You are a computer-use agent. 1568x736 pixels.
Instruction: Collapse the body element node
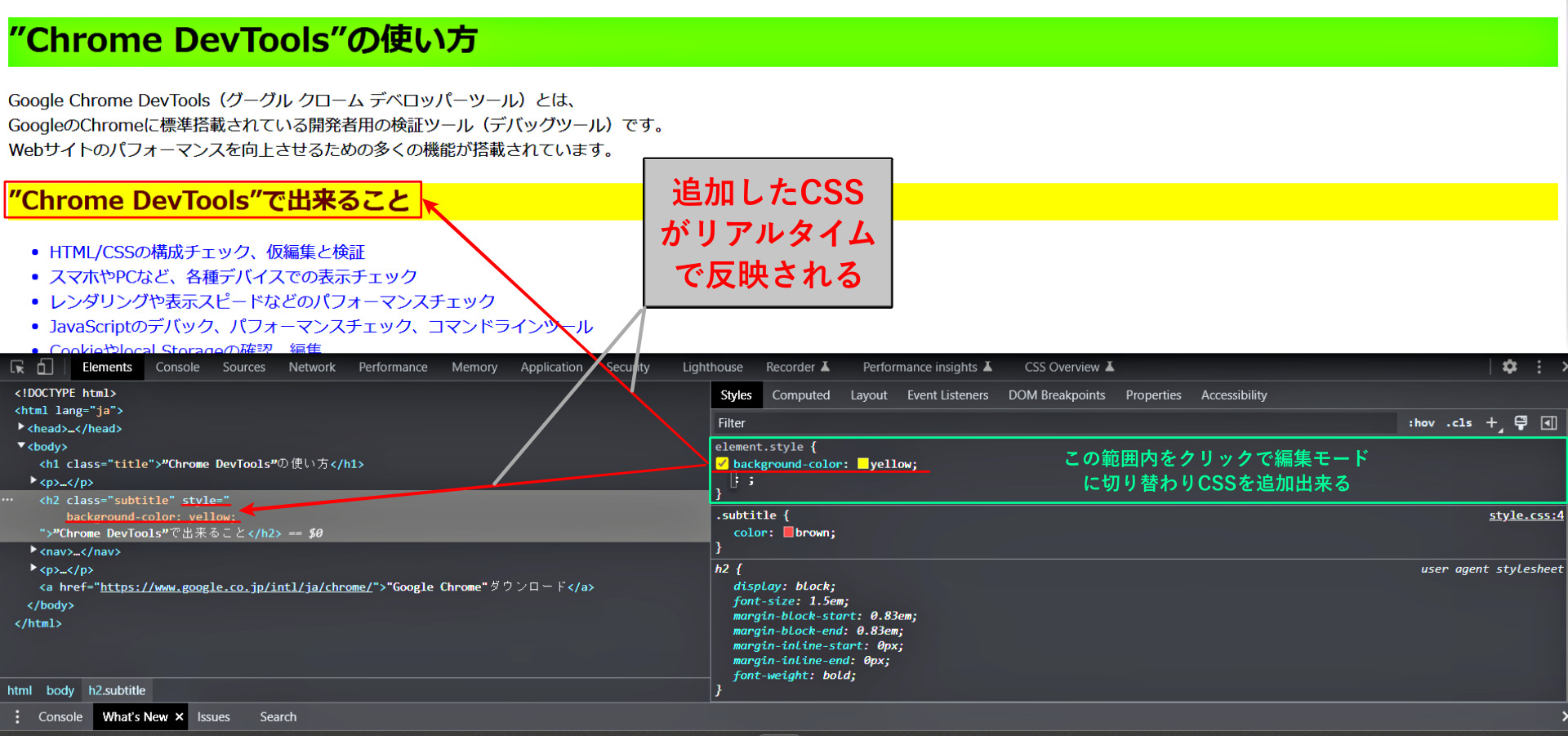[x=20, y=446]
